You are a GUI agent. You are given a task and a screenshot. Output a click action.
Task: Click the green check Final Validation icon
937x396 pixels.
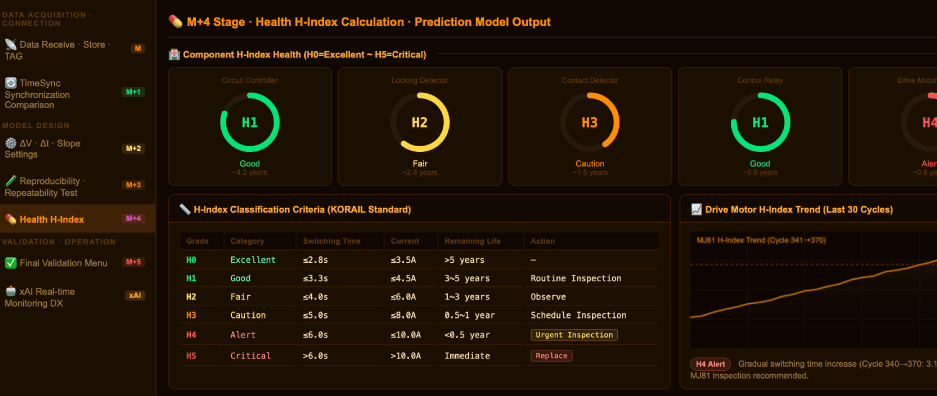click(11, 263)
